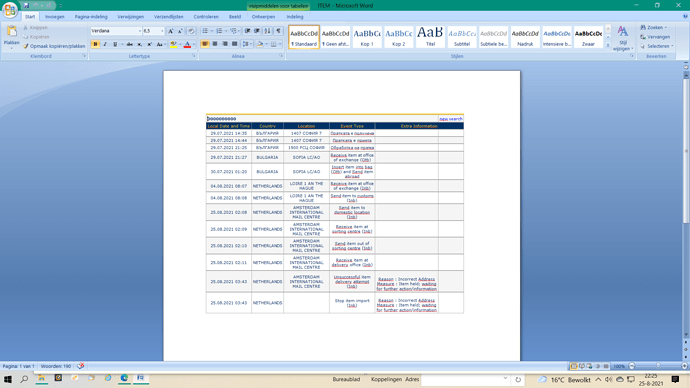Click the Opmaak kopiëren/plakken format painter

pos(54,46)
